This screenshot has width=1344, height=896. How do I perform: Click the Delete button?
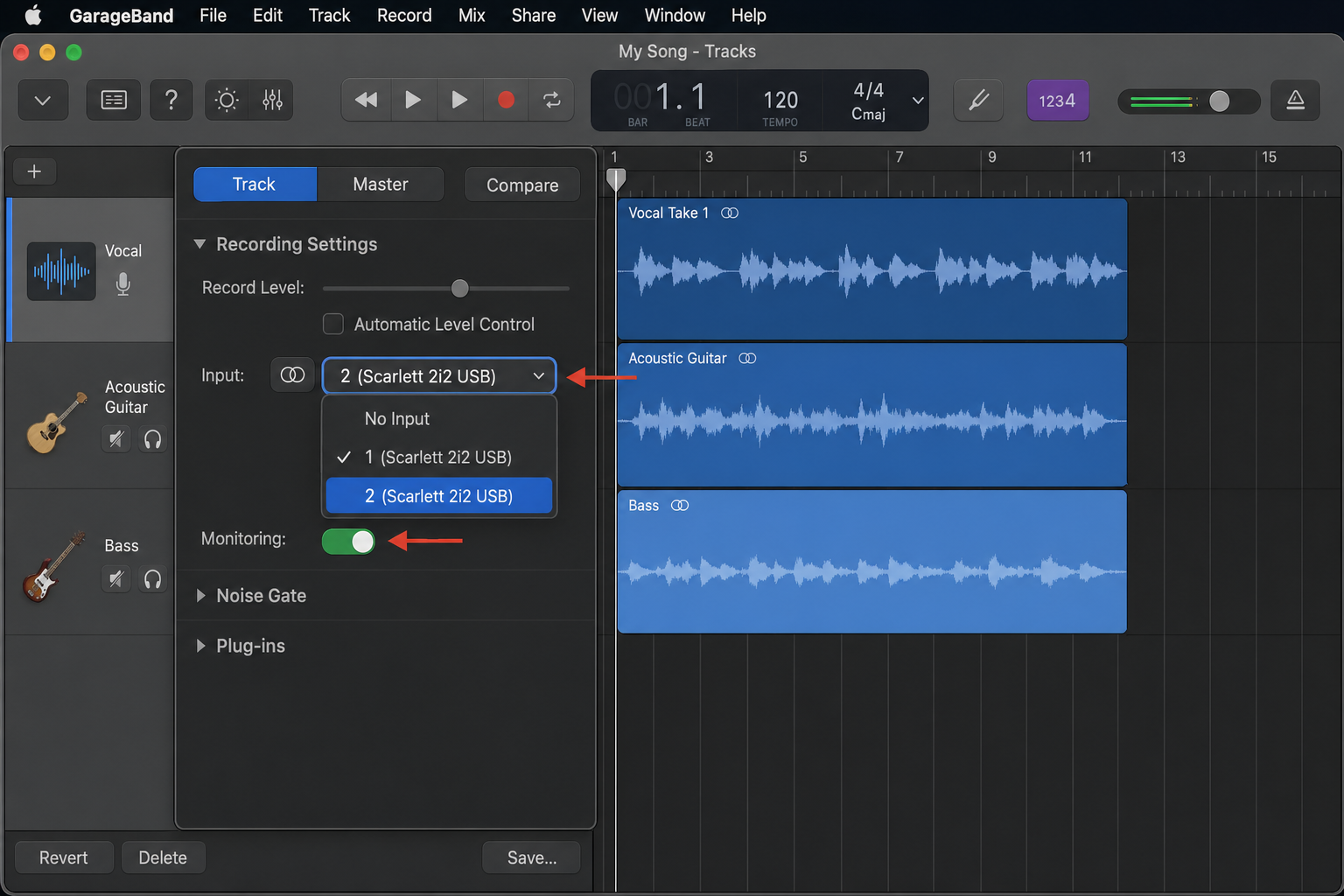[x=163, y=857]
